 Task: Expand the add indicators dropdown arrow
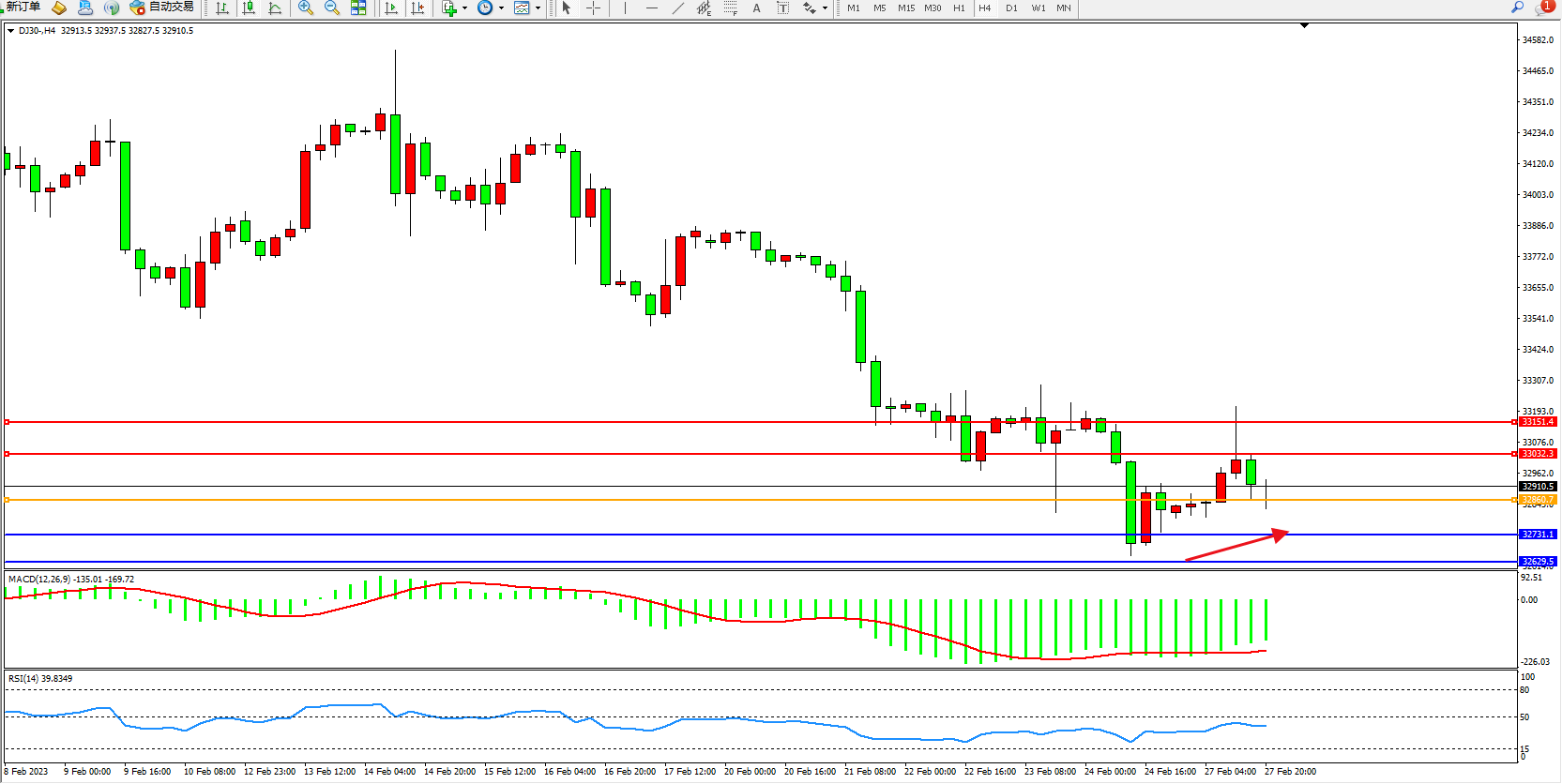[x=464, y=8]
